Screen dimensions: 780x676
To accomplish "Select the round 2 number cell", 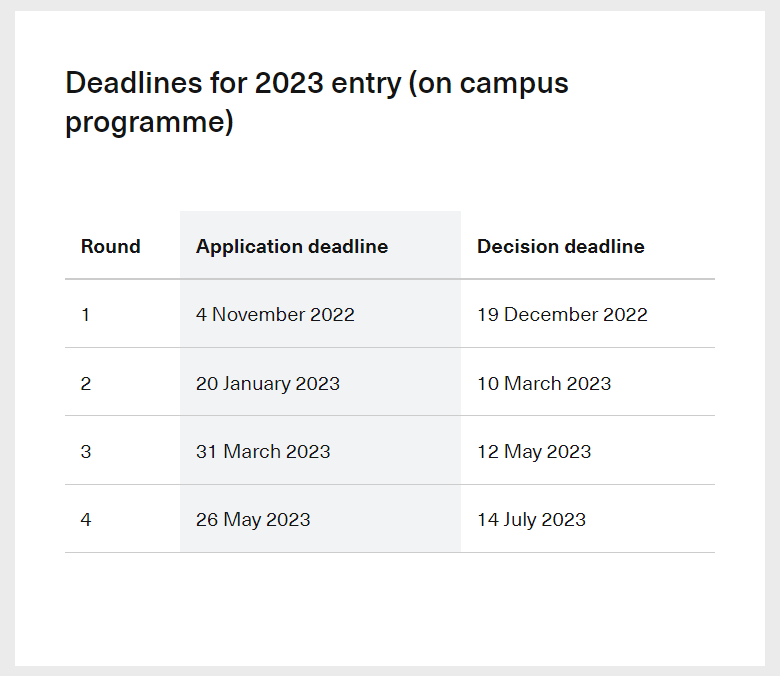I will (x=86, y=383).
